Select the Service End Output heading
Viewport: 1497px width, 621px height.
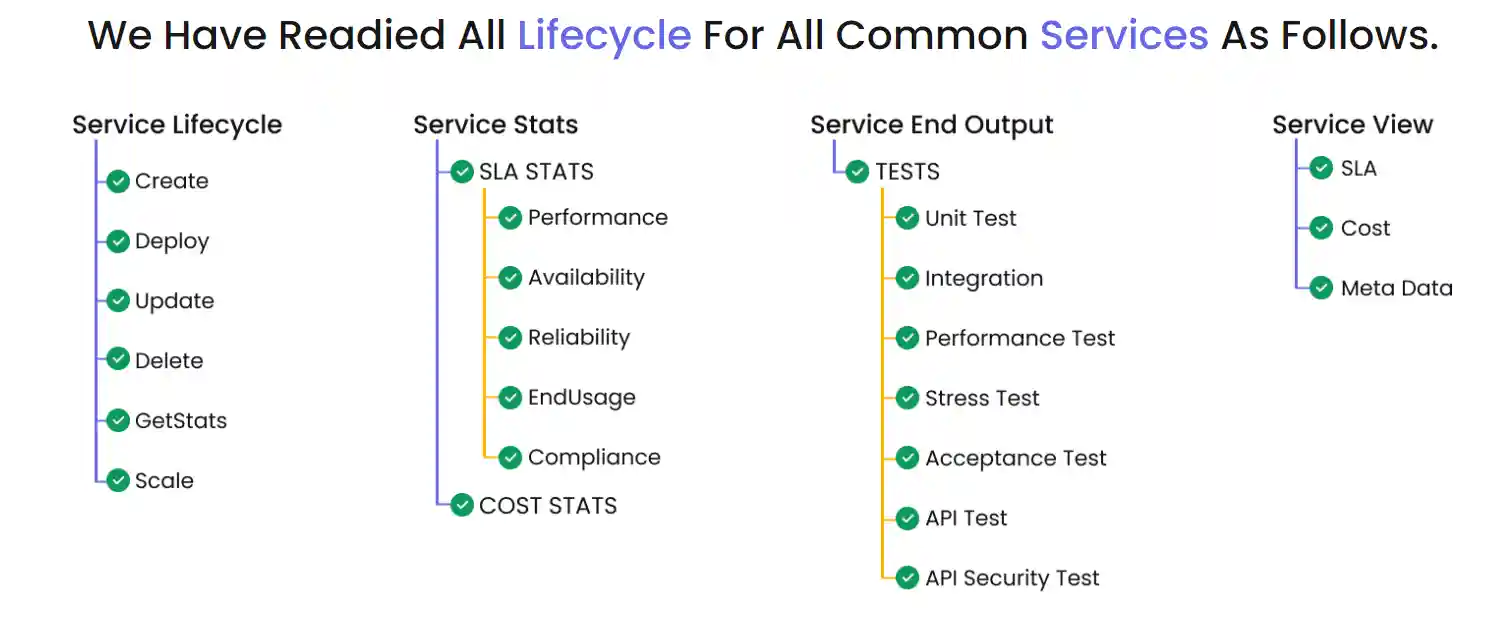931,125
